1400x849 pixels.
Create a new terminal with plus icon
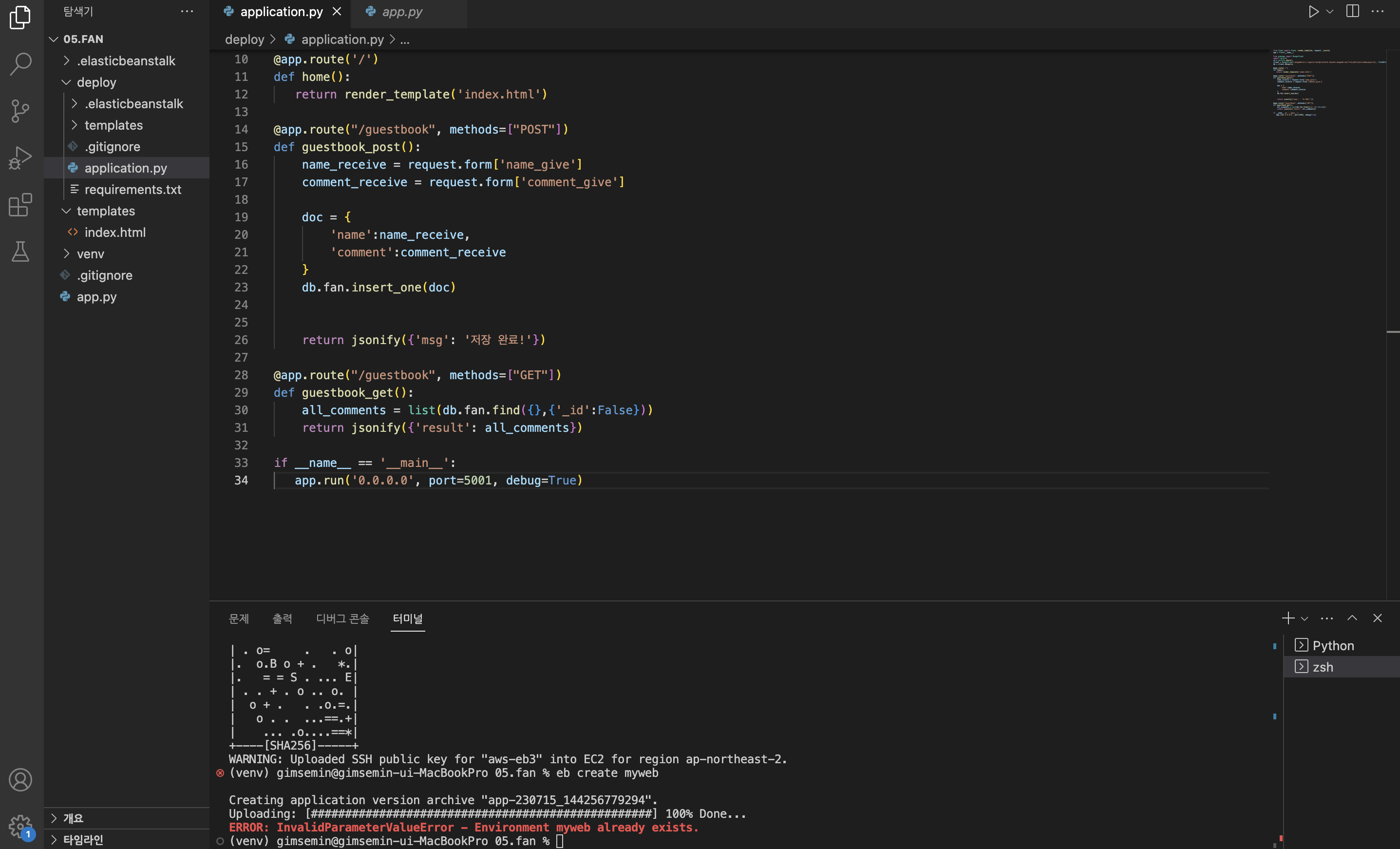pos(1288,618)
